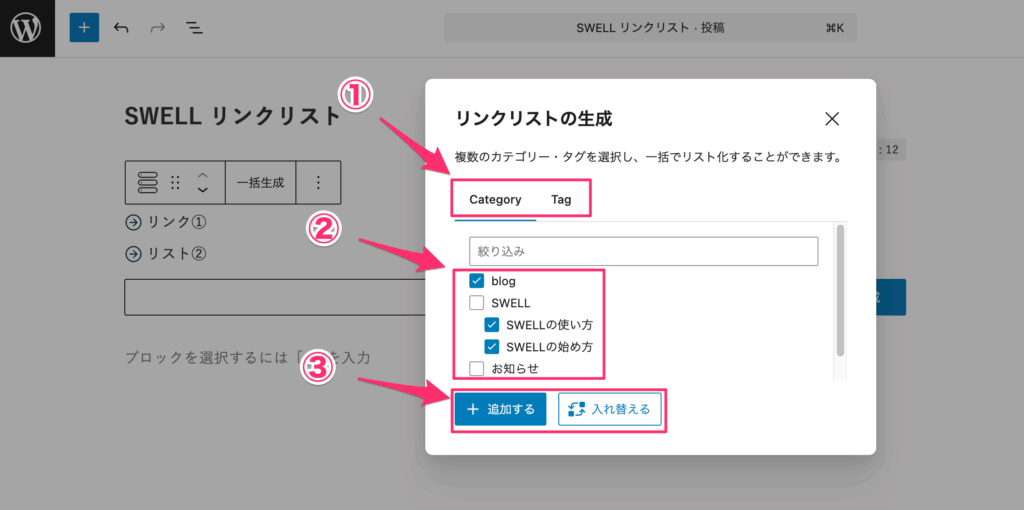Move block down with chevron arrow
Viewport: 1024px width, 510px height.
coord(203,189)
